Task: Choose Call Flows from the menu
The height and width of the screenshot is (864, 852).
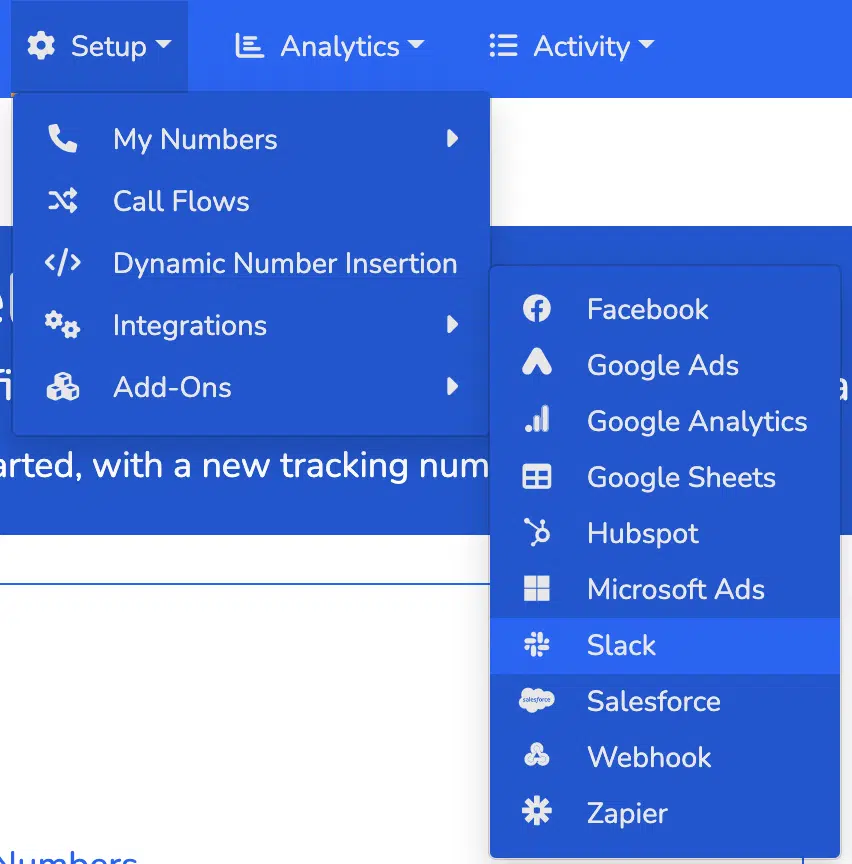Action: [x=251, y=201]
